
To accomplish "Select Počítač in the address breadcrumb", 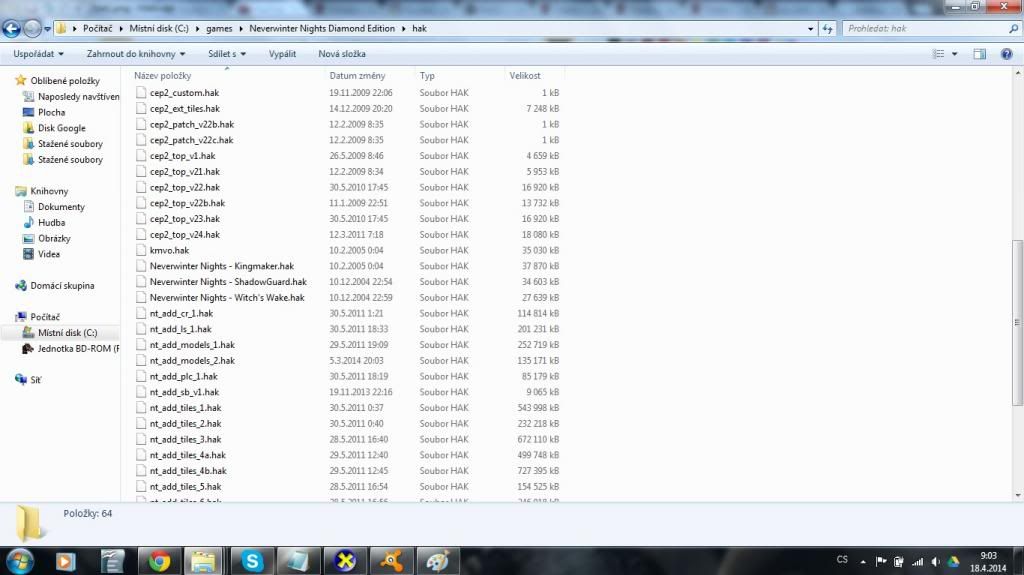I will coord(97,29).
